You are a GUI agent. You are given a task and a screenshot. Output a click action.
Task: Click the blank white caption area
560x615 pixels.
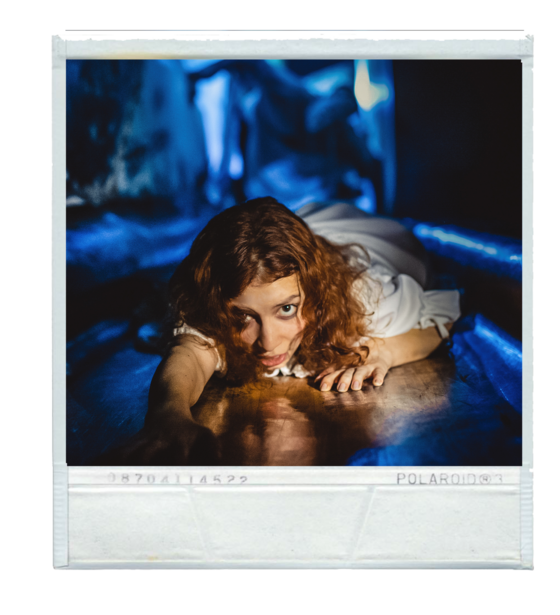pyautogui.click(x=294, y=525)
